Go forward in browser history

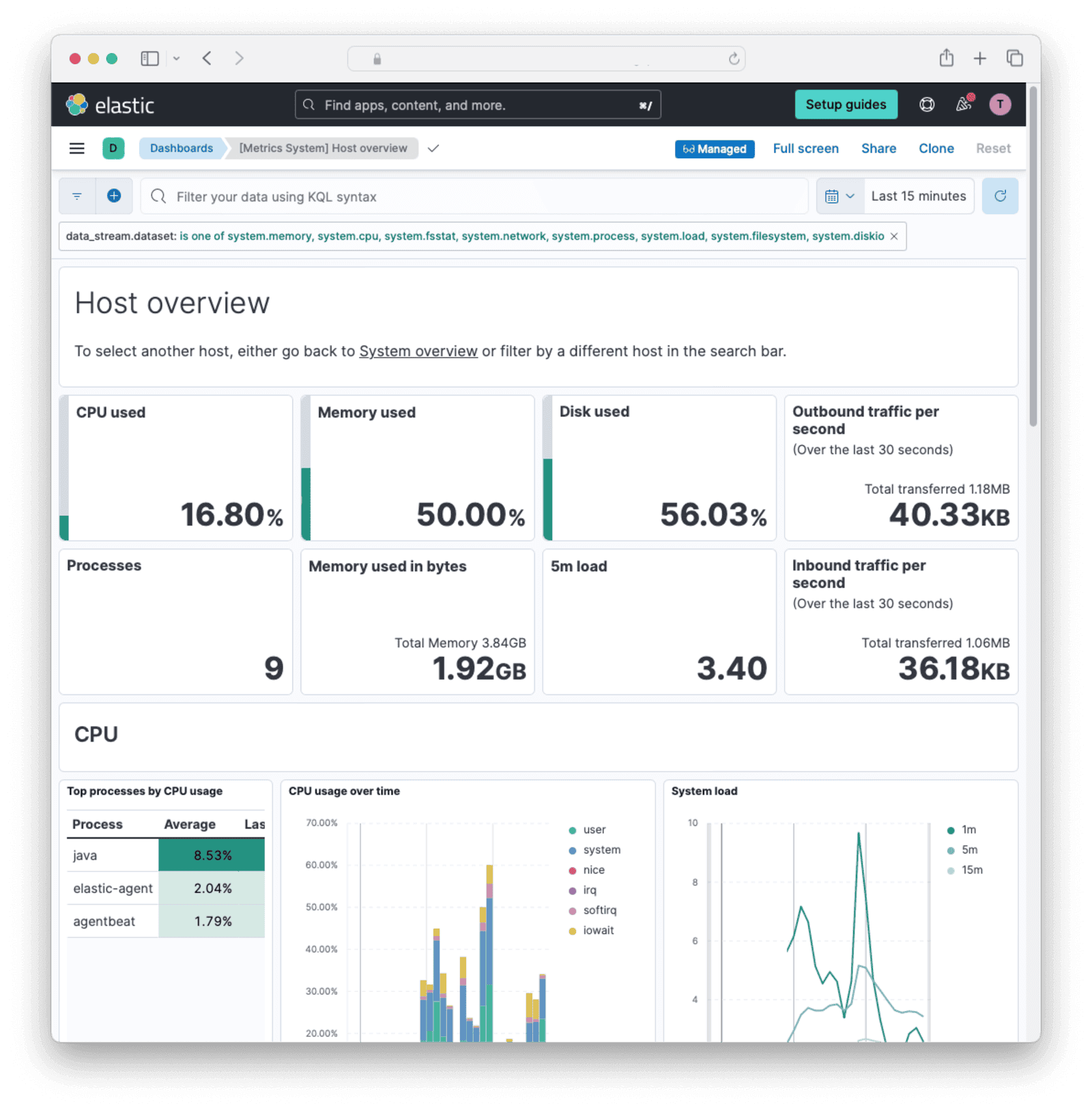tap(239, 58)
